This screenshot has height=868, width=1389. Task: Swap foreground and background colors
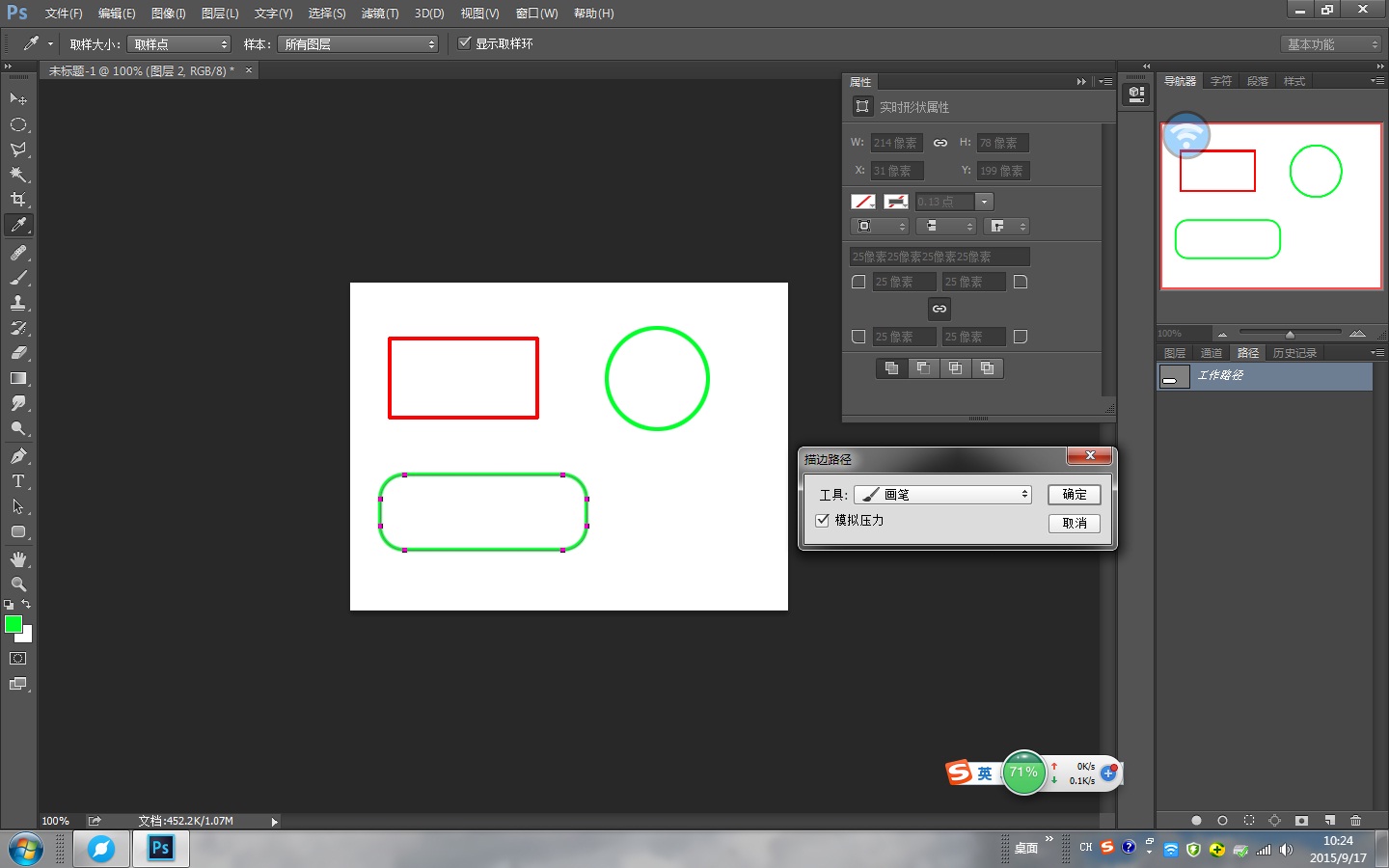coord(26,605)
